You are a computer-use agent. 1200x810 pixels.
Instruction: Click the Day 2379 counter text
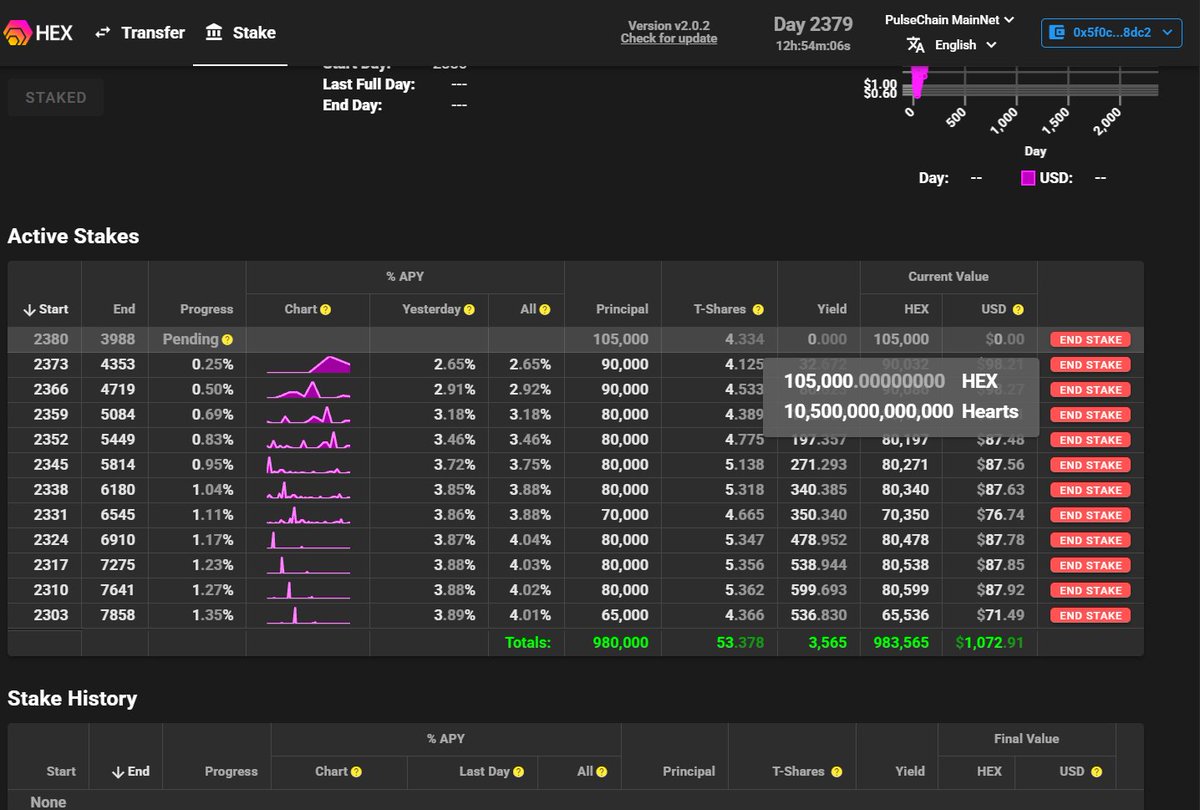813,24
